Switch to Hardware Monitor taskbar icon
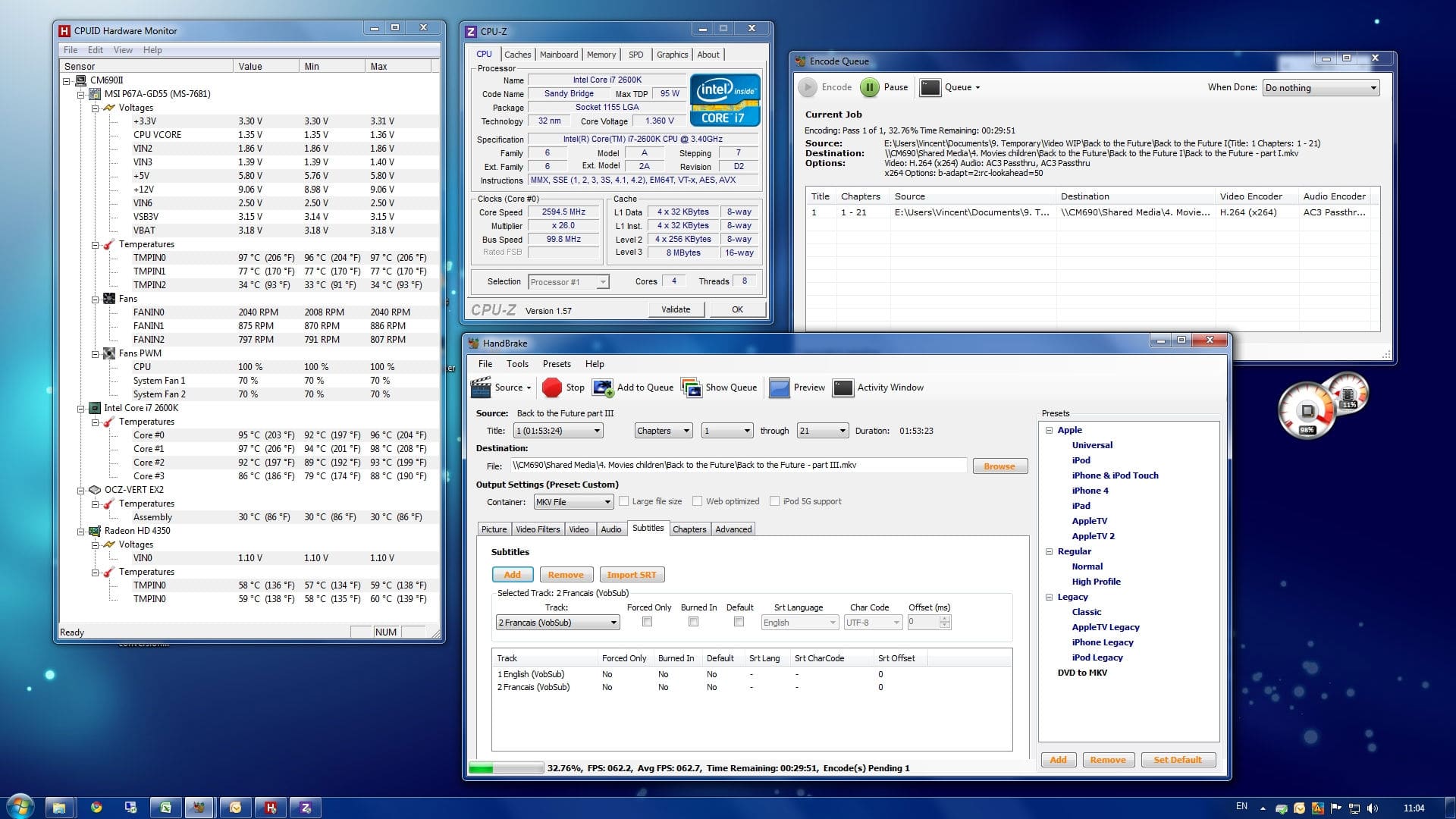The width and height of the screenshot is (1456, 819). point(270,808)
